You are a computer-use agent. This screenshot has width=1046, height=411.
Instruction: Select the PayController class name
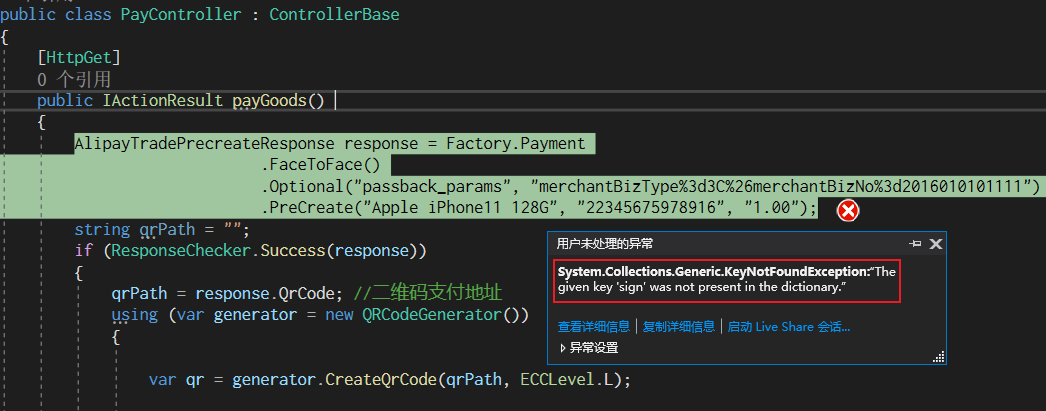click(181, 15)
